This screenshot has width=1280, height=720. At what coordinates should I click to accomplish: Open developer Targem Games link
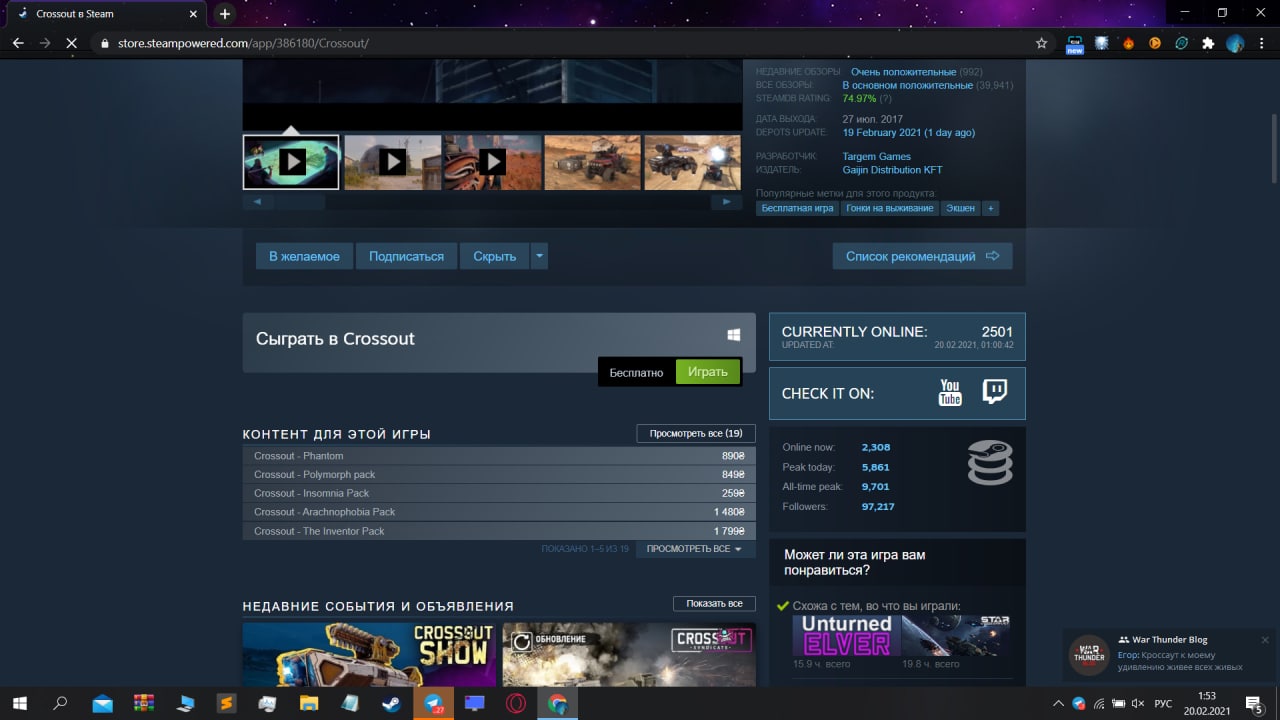[876, 156]
